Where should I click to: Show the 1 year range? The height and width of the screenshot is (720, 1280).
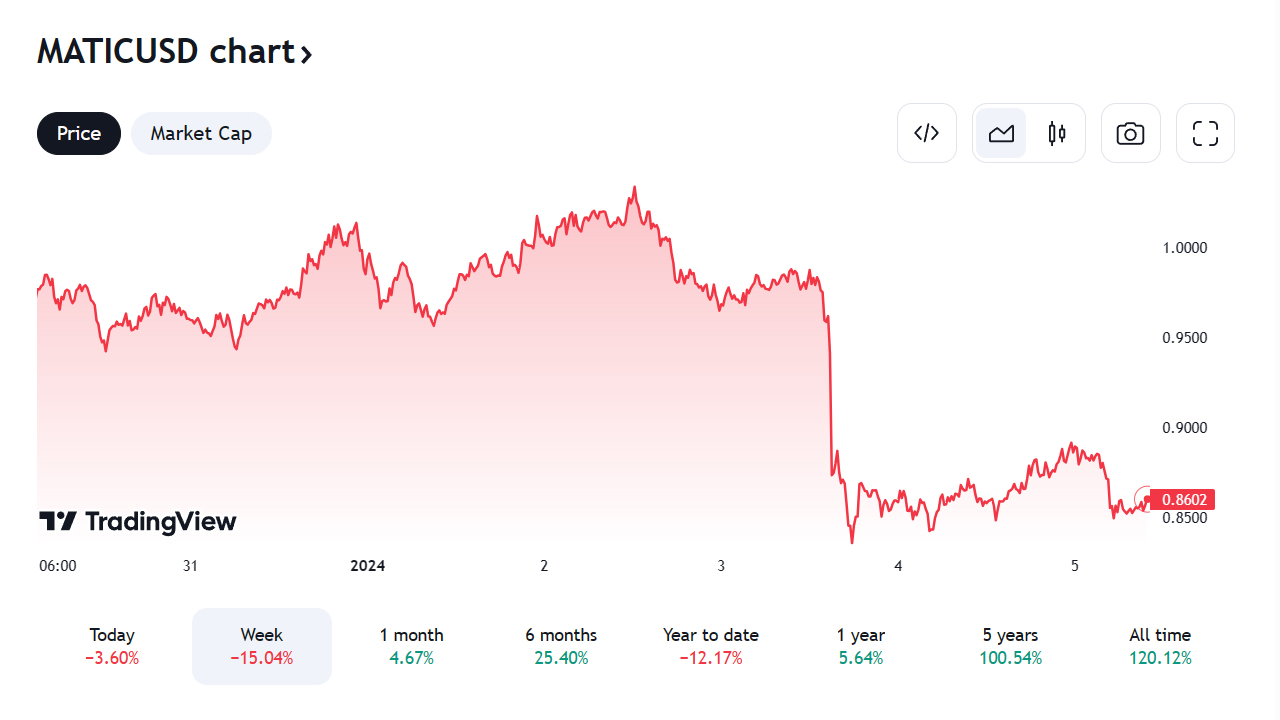pos(861,646)
